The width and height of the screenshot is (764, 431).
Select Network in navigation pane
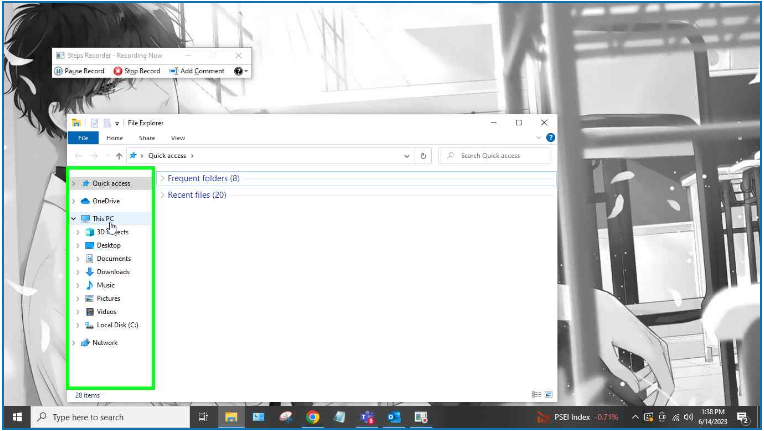(105, 343)
